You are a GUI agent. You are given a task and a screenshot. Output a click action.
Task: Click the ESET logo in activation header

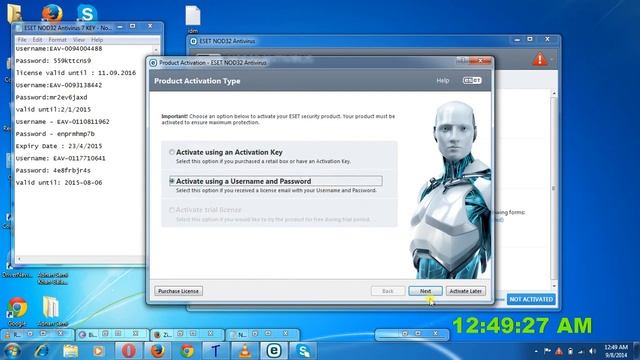[472, 80]
